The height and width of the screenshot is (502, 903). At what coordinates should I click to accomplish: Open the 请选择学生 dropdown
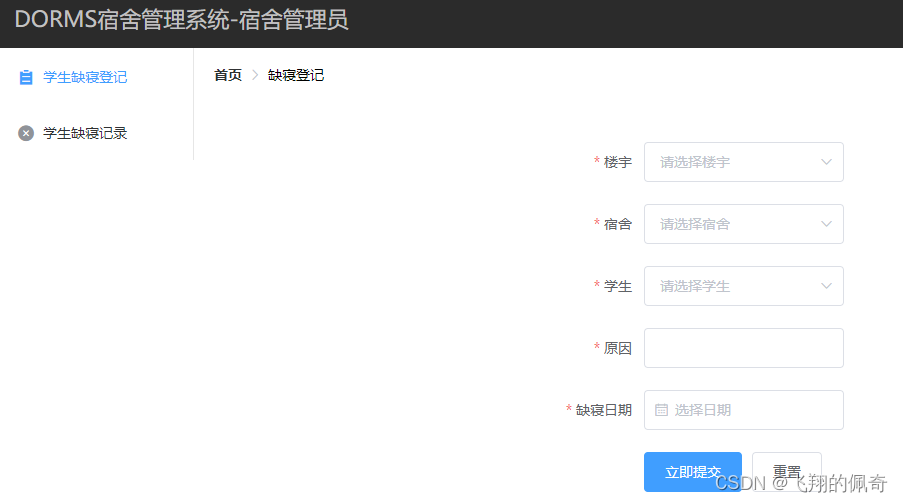point(743,286)
